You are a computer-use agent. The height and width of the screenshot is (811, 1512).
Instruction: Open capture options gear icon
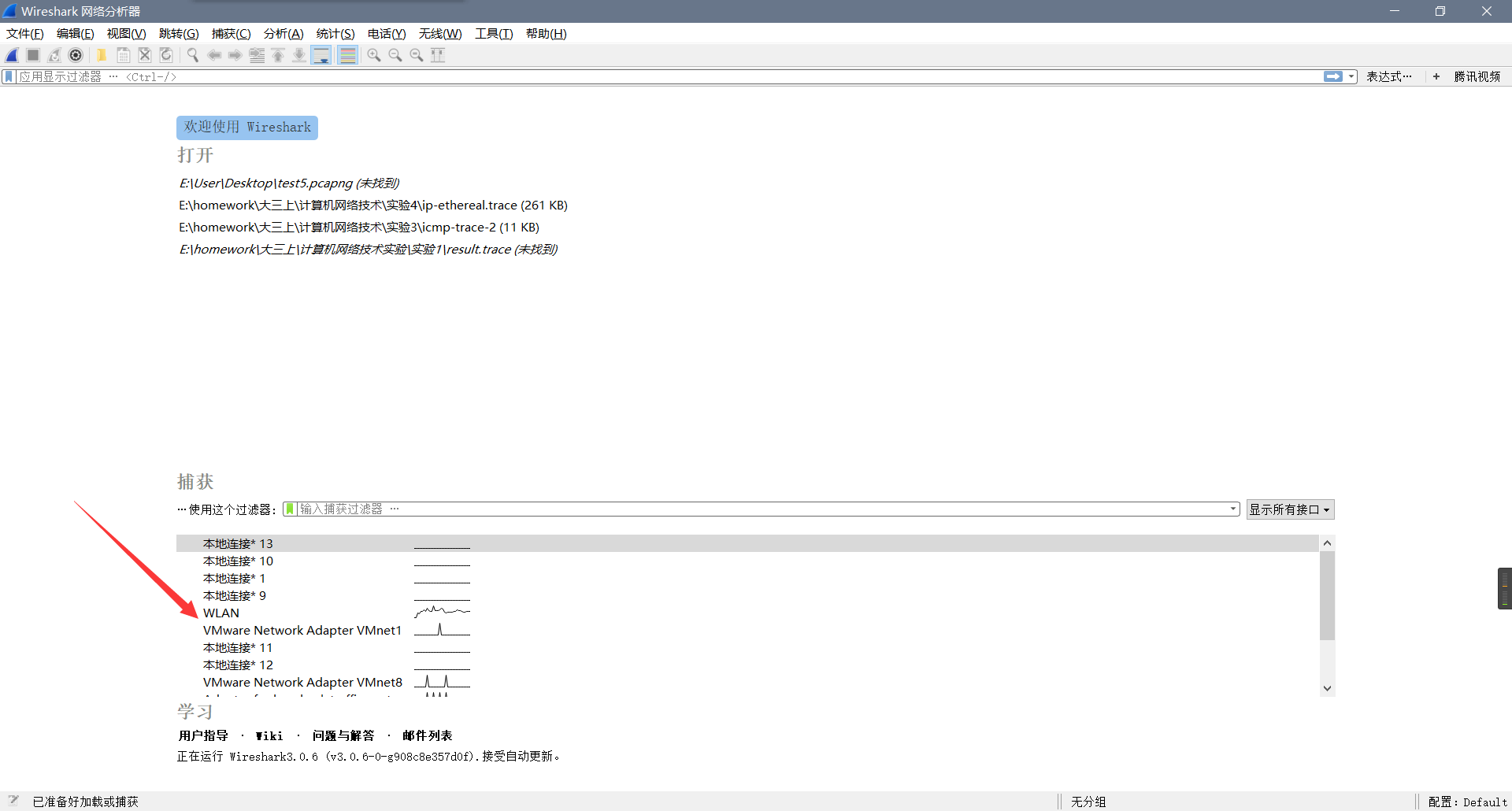[x=76, y=55]
